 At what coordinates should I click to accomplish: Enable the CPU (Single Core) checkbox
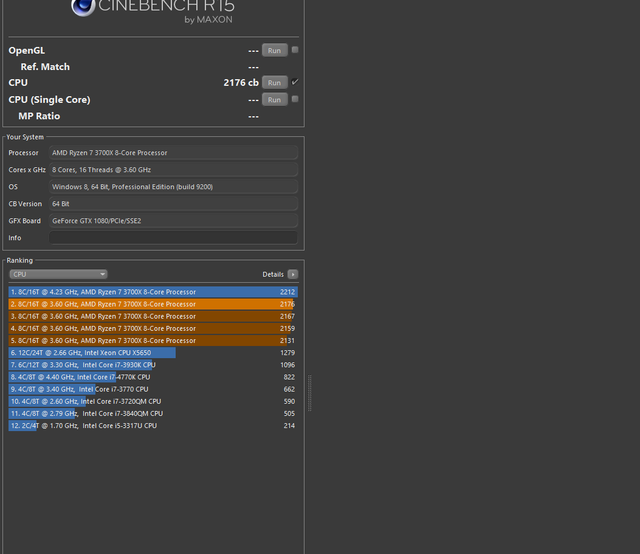[295, 99]
